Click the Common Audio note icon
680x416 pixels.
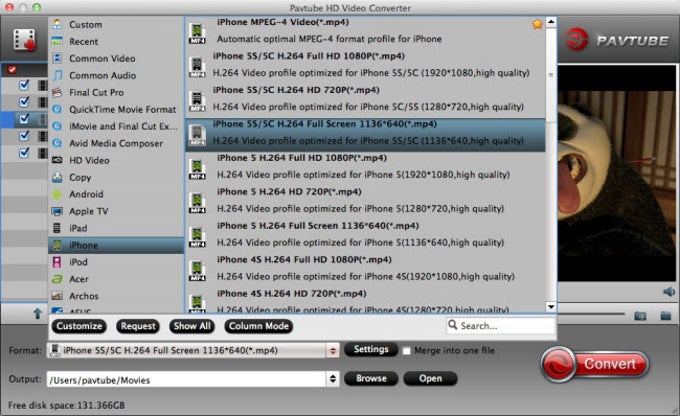(57, 75)
